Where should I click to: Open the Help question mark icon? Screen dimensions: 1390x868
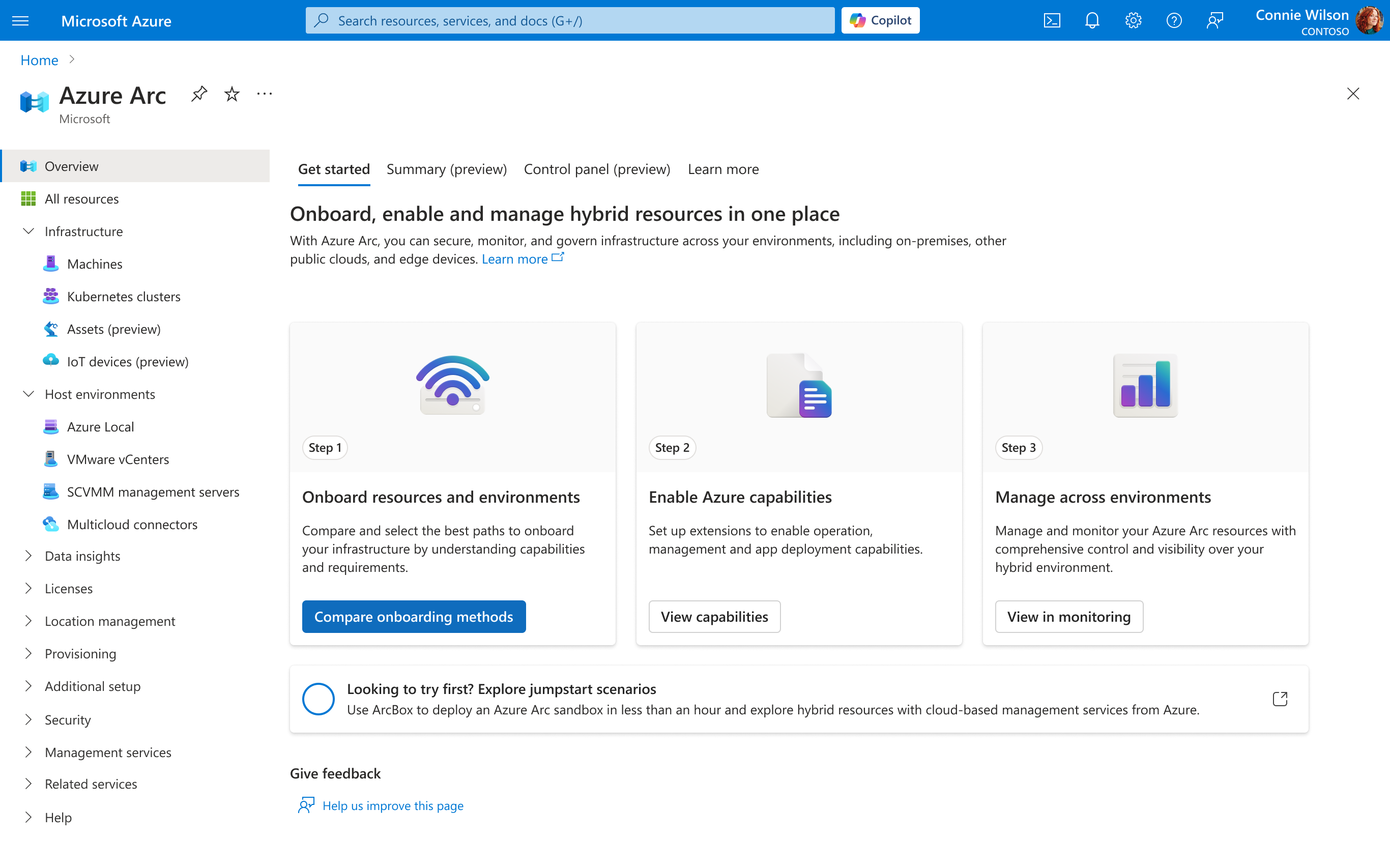1174,20
